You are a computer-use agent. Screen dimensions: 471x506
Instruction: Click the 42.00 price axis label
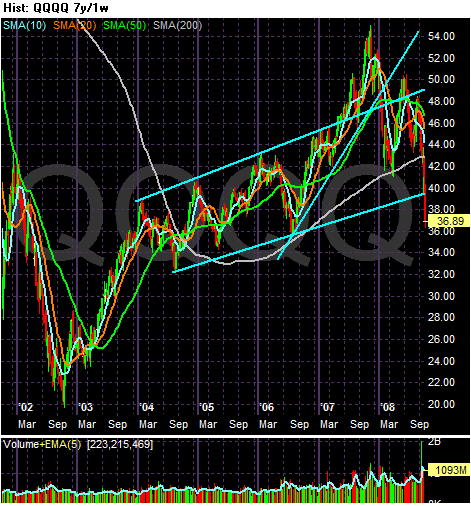point(441,166)
